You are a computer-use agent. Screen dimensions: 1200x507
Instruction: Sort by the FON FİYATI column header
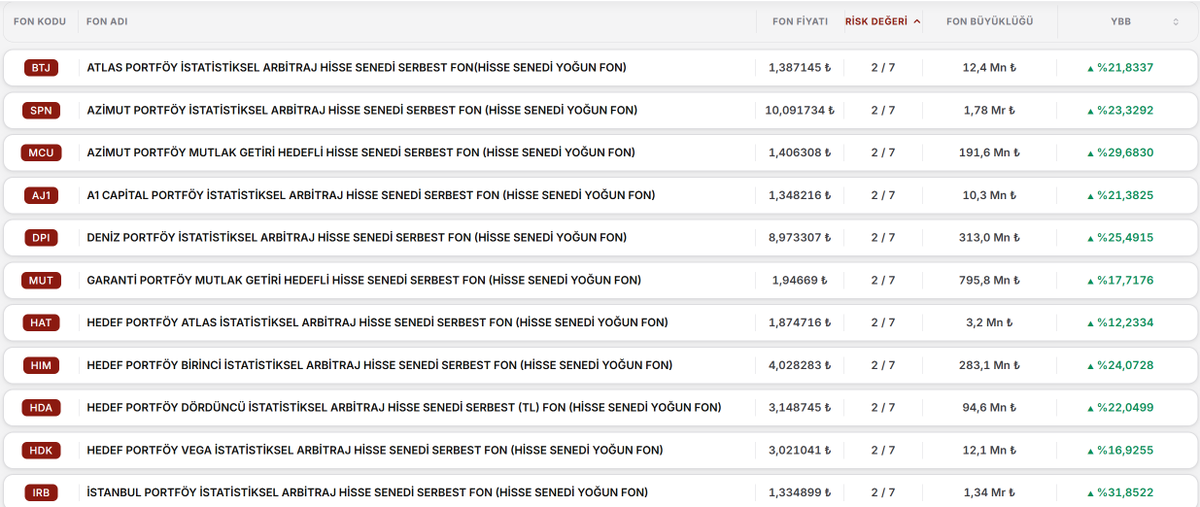coord(800,21)
